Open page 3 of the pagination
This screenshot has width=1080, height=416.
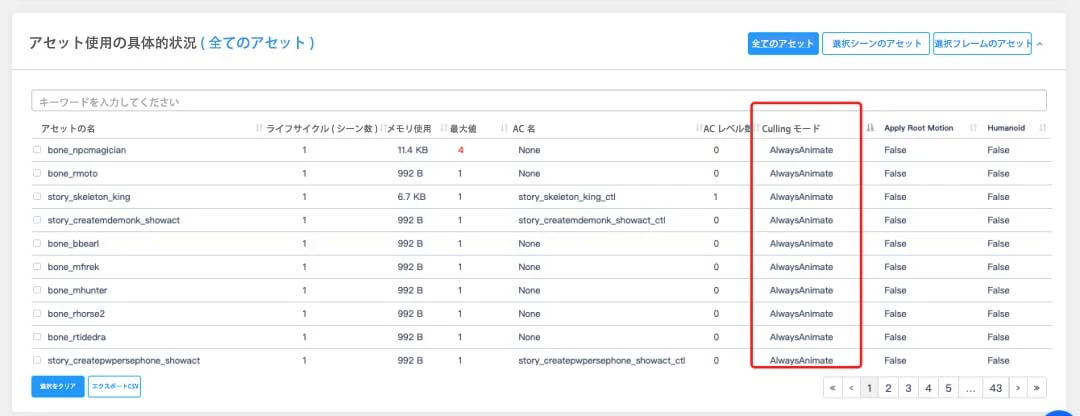908,388
